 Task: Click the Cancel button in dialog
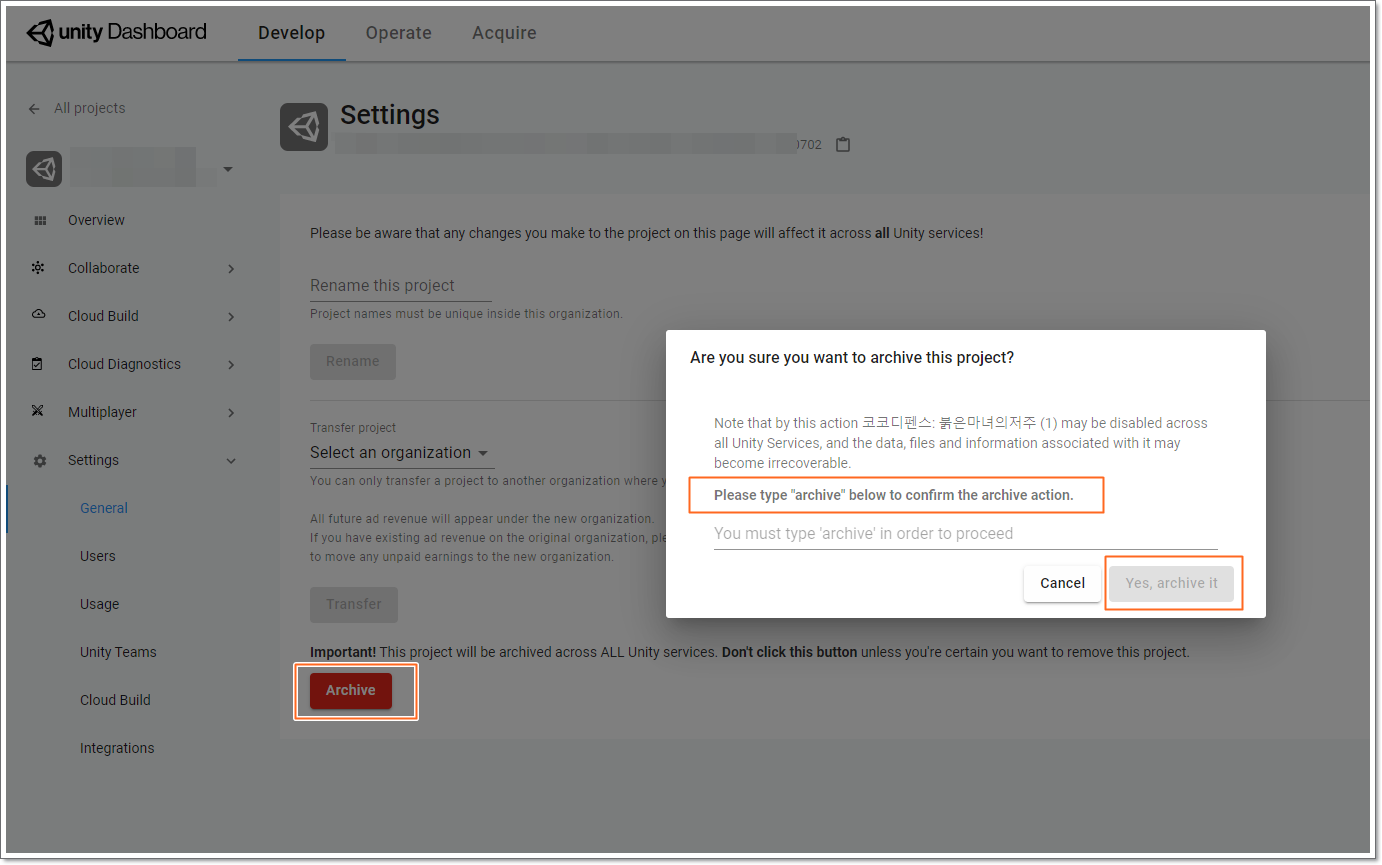click(x=1062, y=583)
